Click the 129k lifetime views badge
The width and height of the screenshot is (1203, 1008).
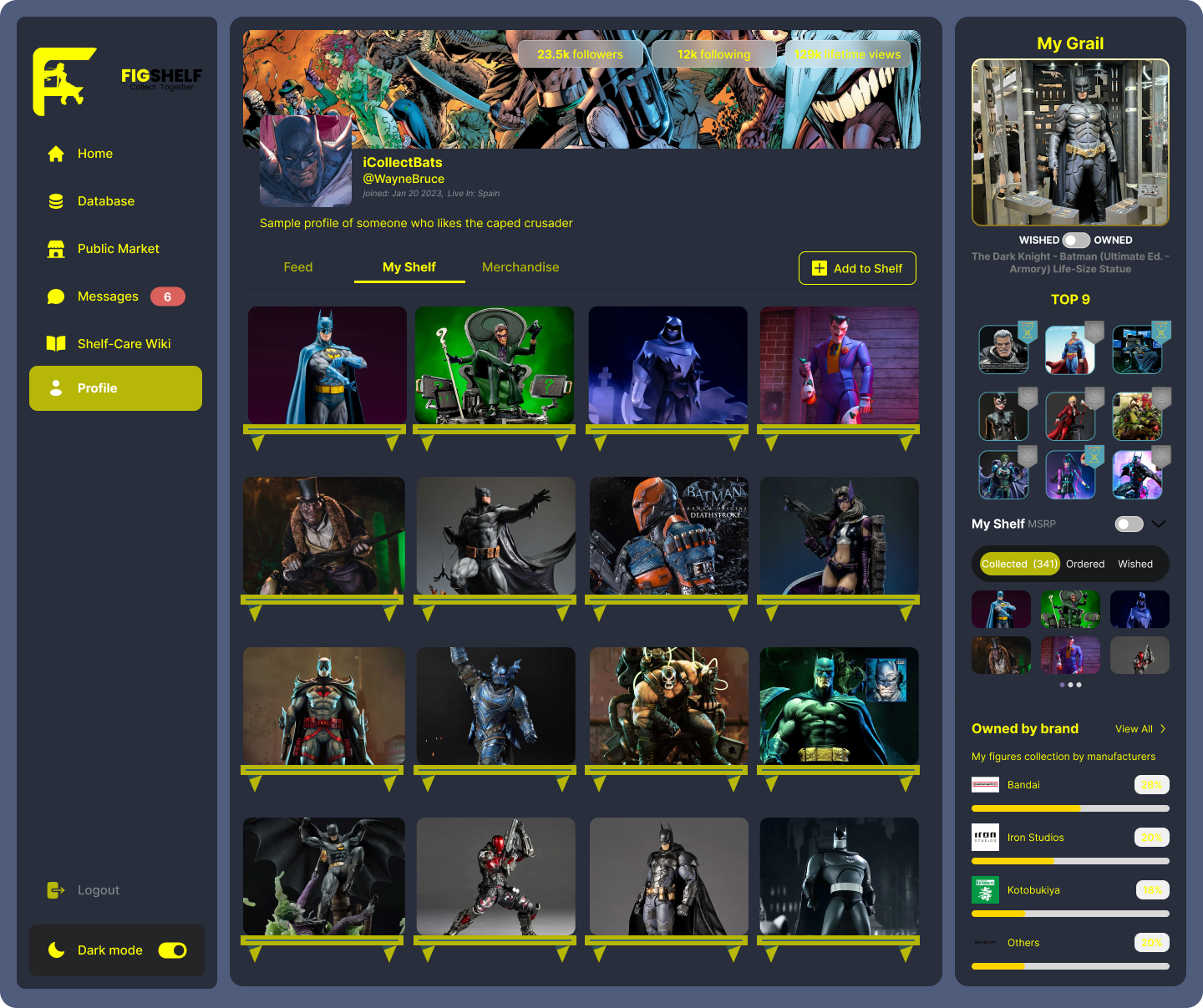click(x=848, y=54)
